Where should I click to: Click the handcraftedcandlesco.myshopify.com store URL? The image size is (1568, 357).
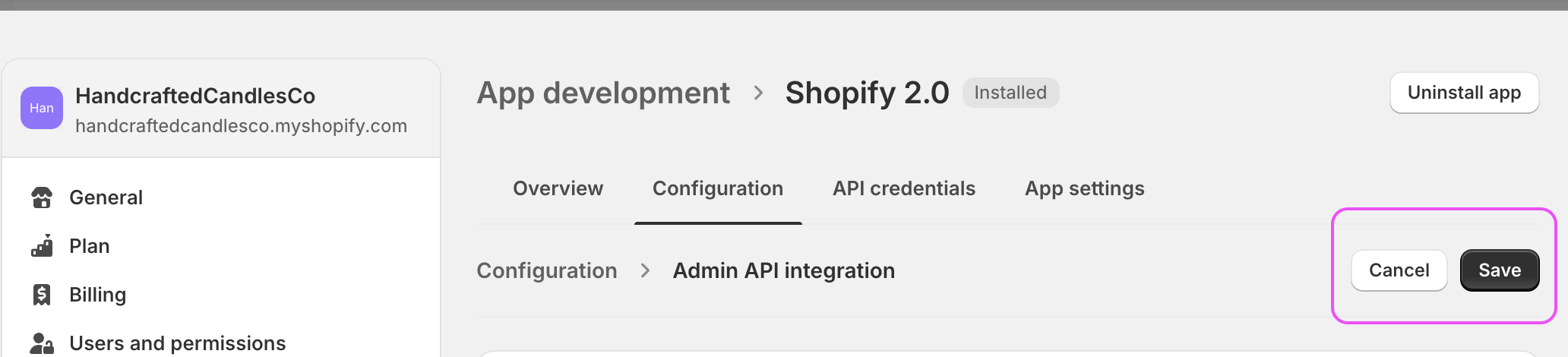[x=241, y=126]
